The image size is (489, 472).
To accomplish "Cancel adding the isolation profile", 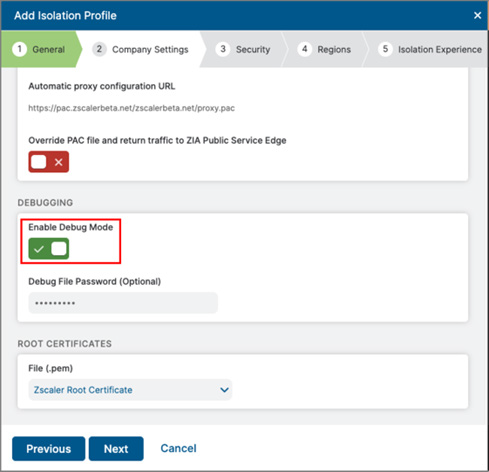I will (178, 448).
